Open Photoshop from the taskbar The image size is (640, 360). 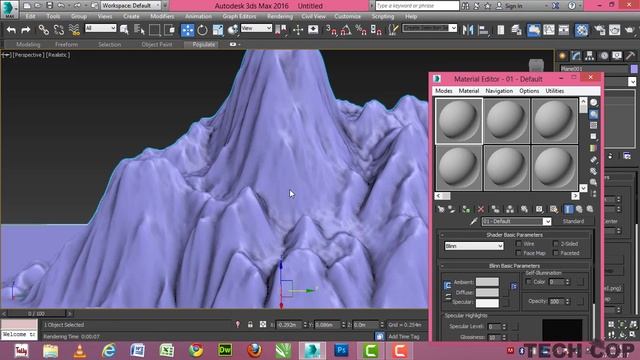click(341, 351)
